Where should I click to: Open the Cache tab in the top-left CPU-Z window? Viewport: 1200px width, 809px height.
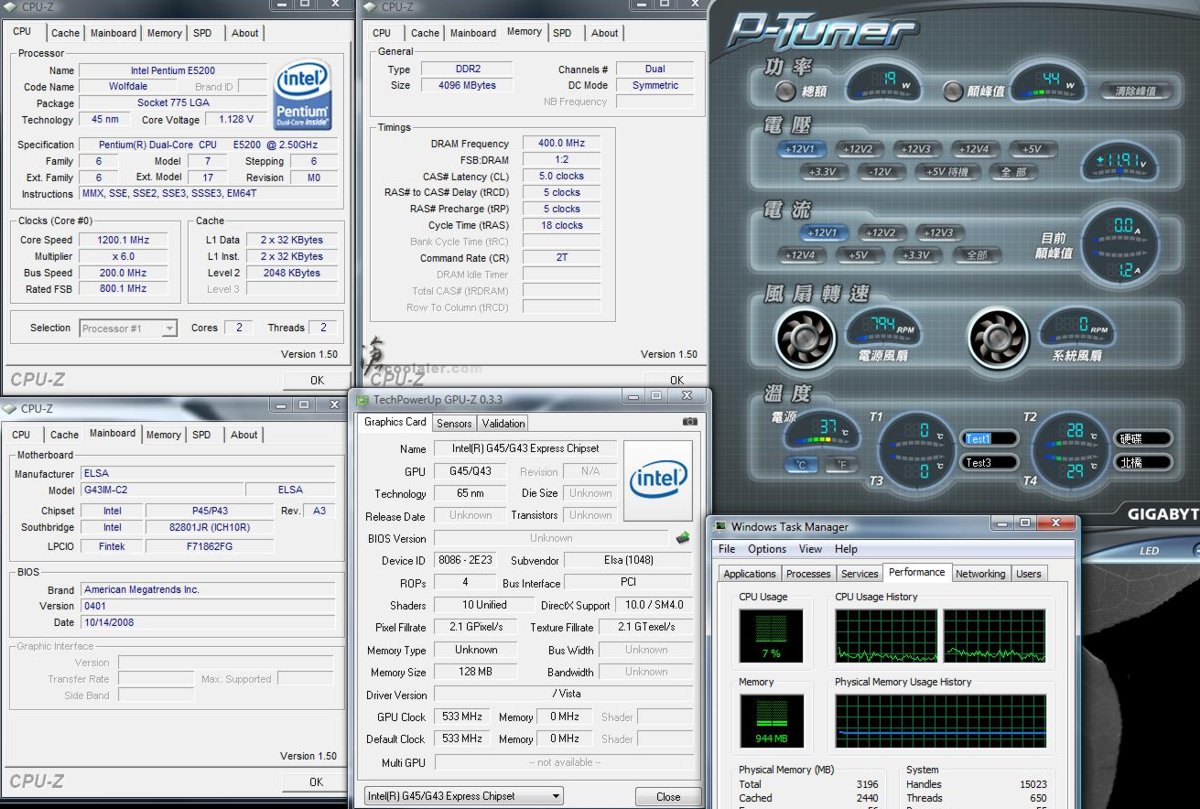tap(65, 33)
